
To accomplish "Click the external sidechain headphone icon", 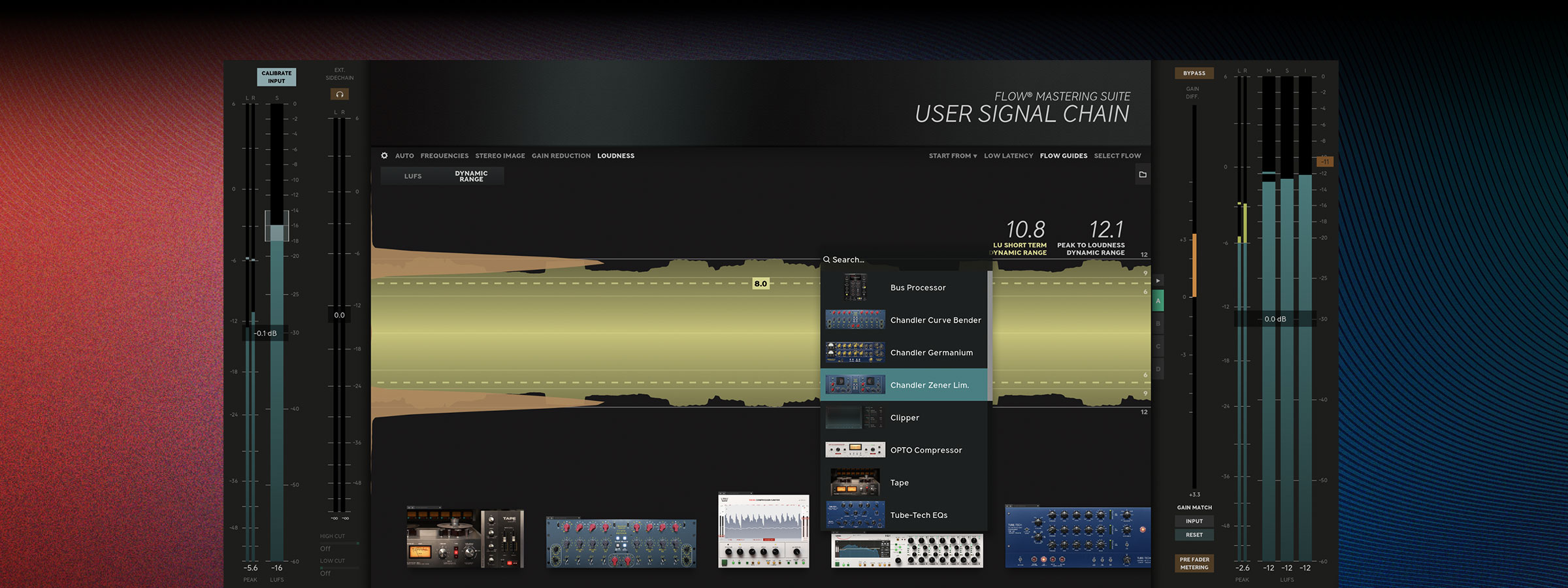I will coord(340,94).
